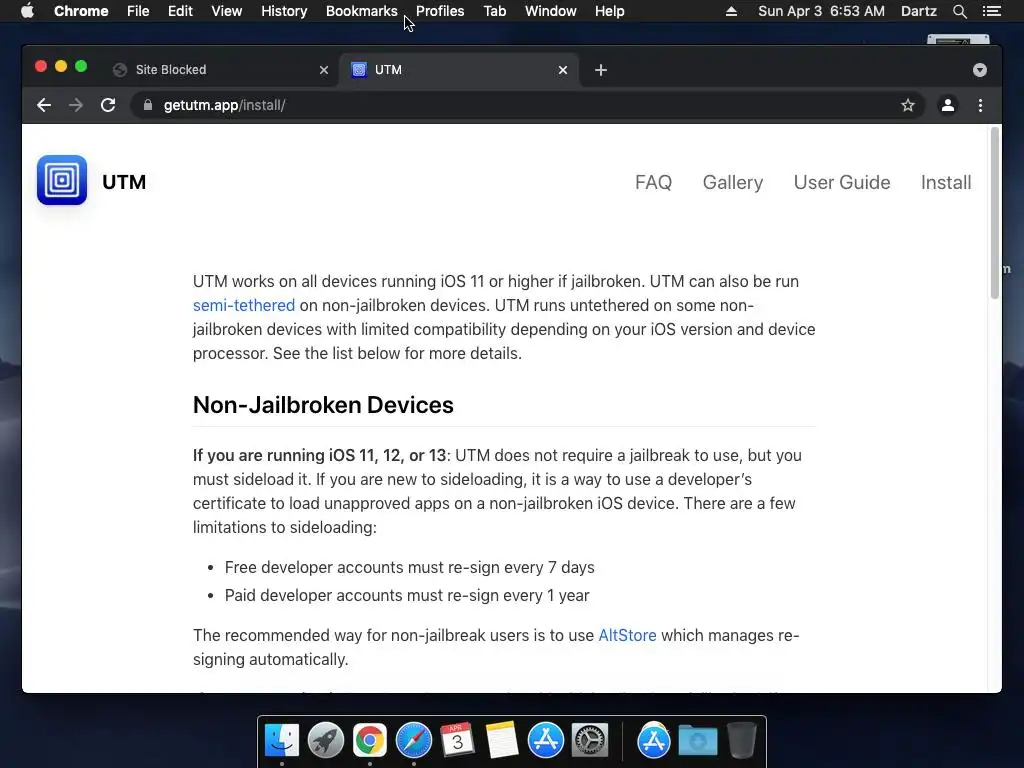
Task: Click the Dartz user name in menu bar
Action: point(918,11)
